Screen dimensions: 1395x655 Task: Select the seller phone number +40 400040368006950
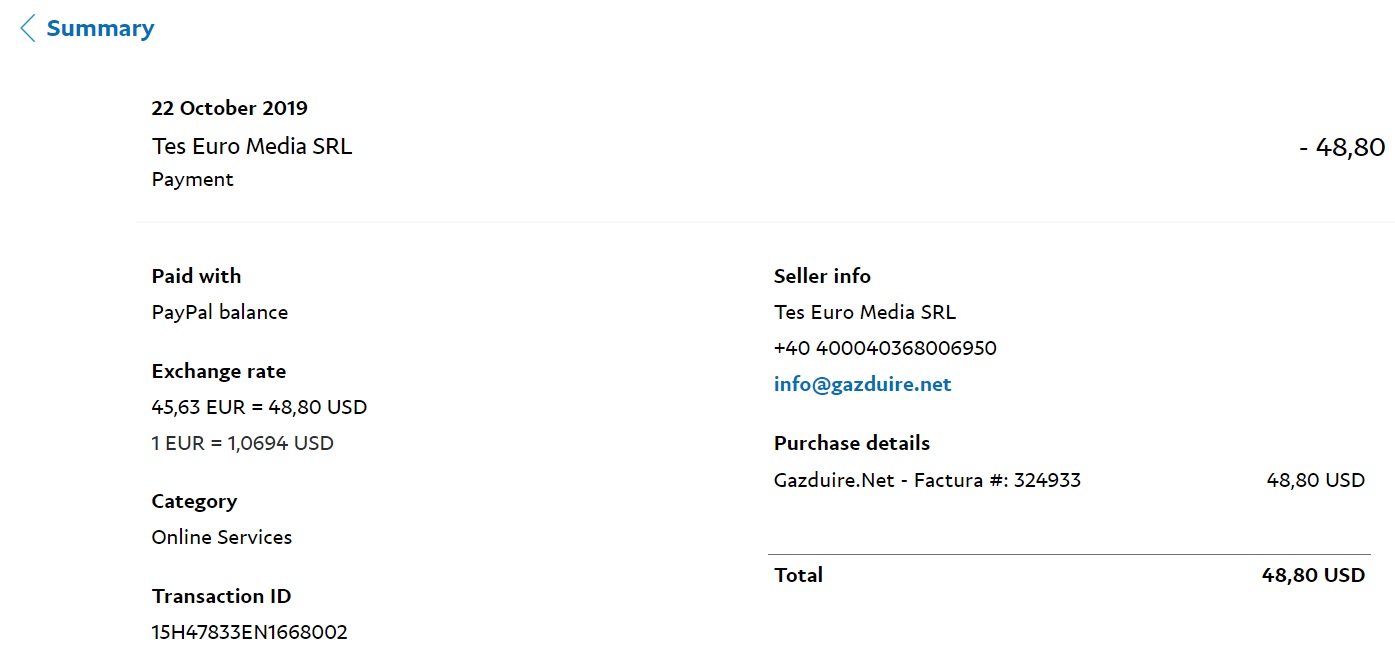pyautogui.click(x=884, y=348)
